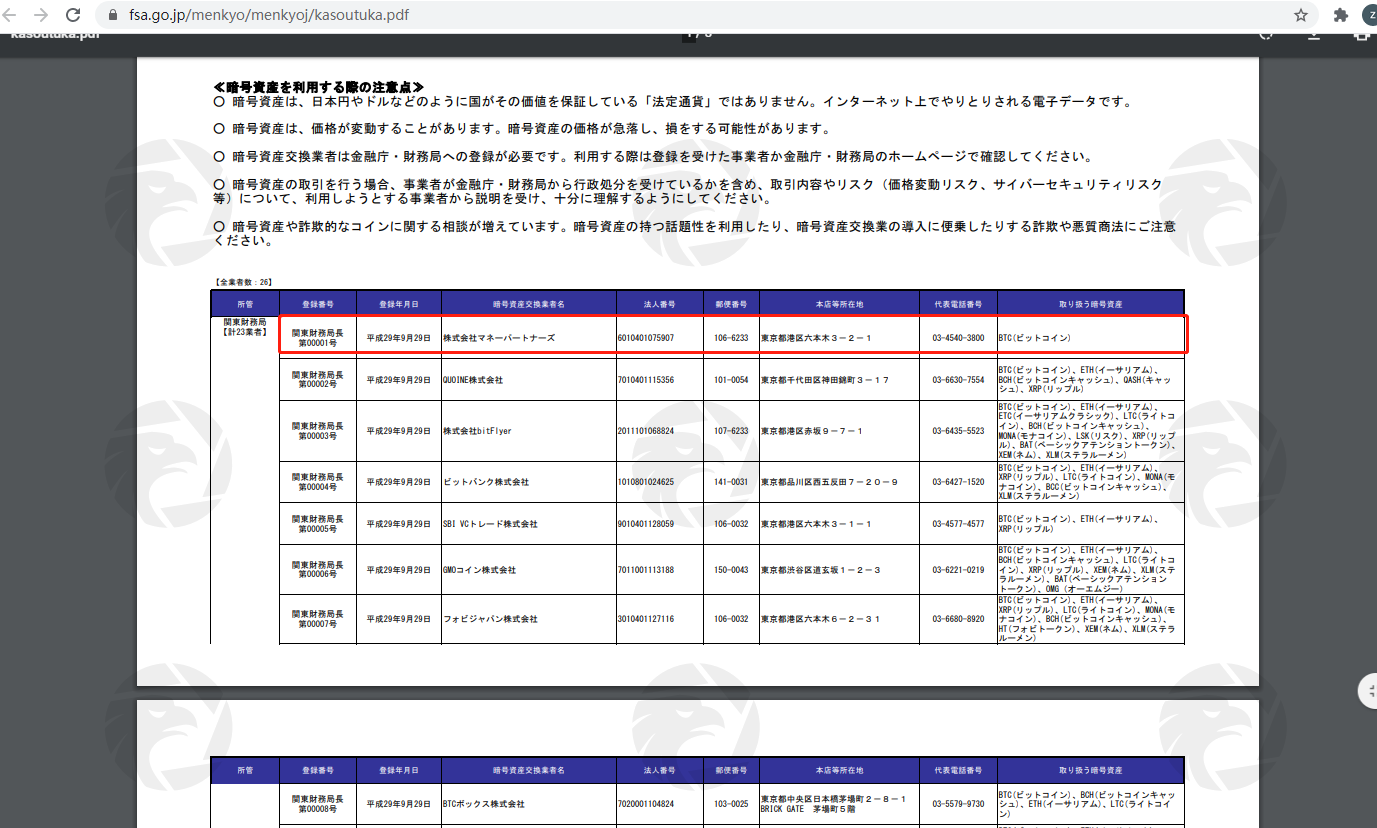Click corporate number 7010401115356
Screen dimensions: 1377x828
[x=646, y=380]
